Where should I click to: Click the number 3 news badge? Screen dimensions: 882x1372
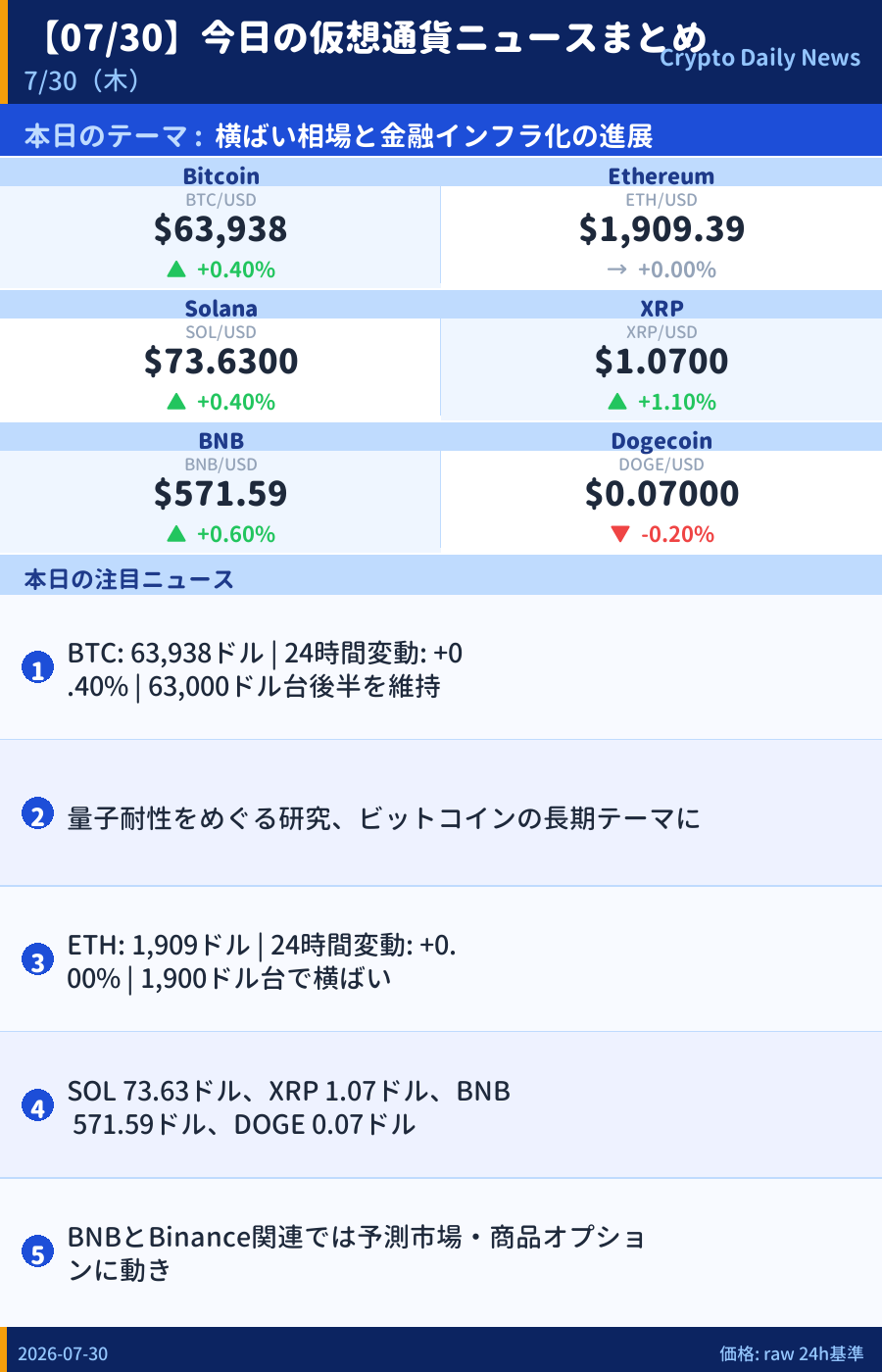pyautogui.click(x=37, y=960)
